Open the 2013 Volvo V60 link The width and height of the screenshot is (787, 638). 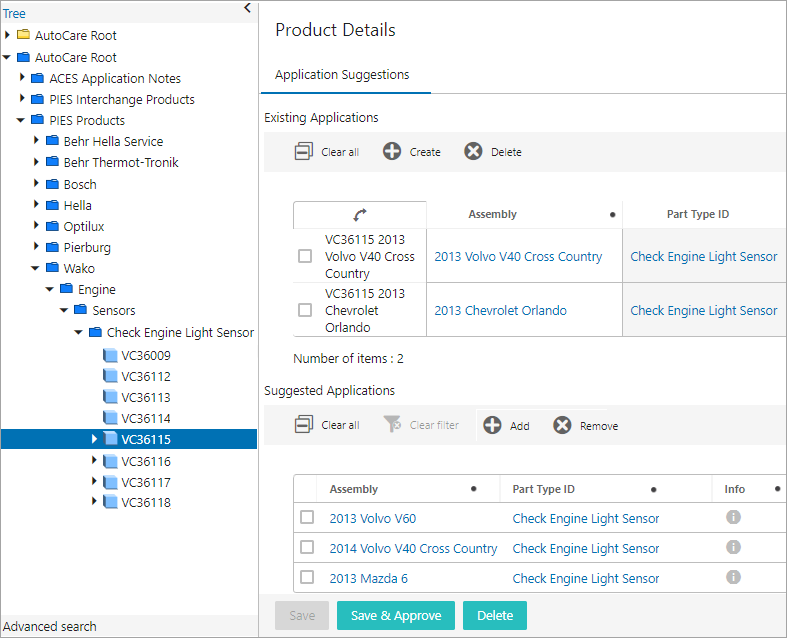(x=372, y=519)
